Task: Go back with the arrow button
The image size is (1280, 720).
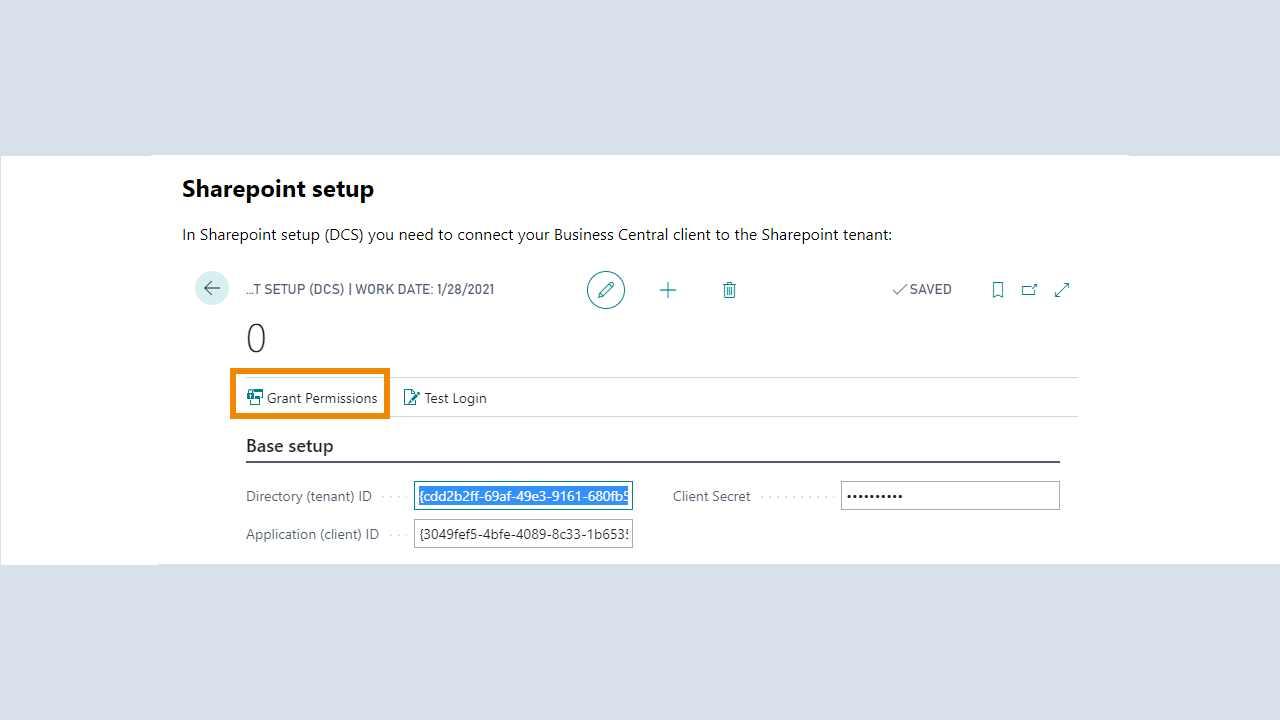Action: tap(212, 288)
